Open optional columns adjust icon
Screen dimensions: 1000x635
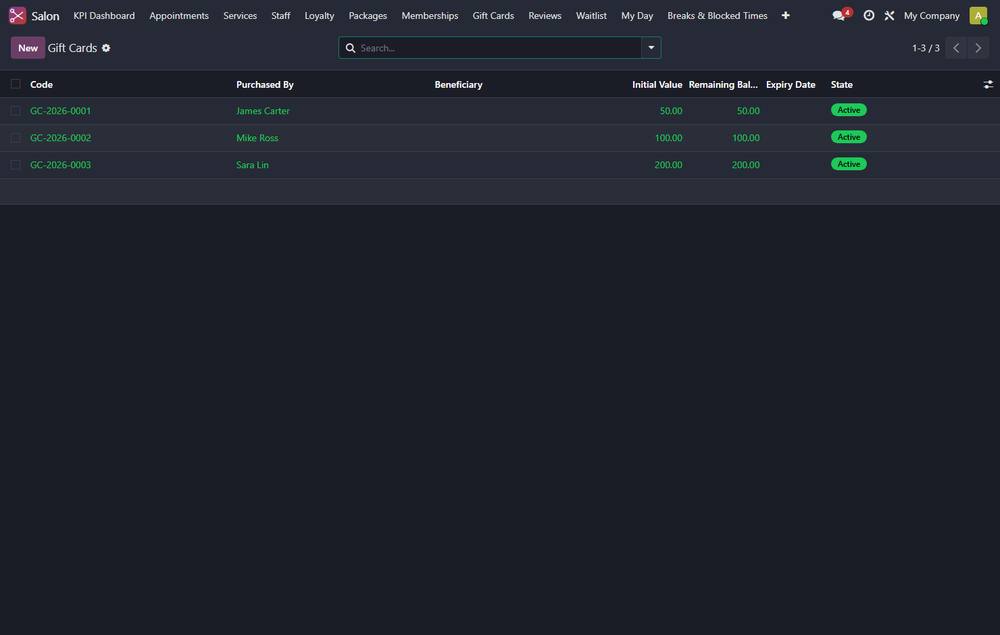coord(988,84)
